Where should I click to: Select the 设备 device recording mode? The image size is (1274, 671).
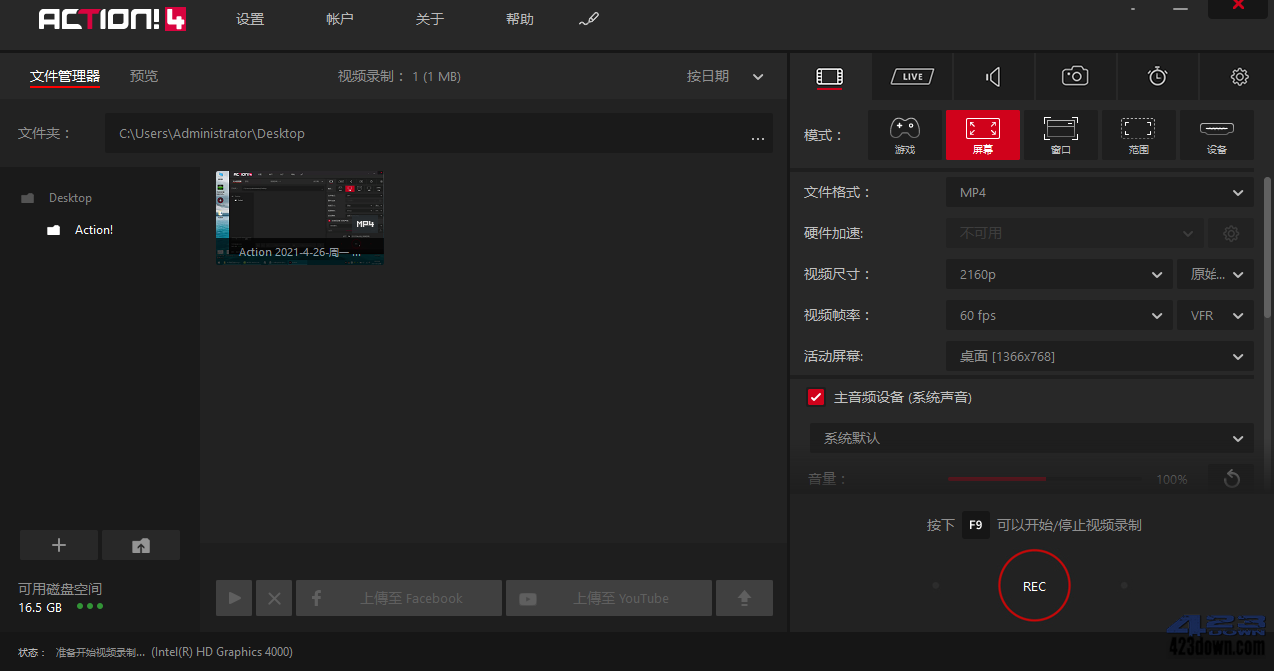[1217, 135]
